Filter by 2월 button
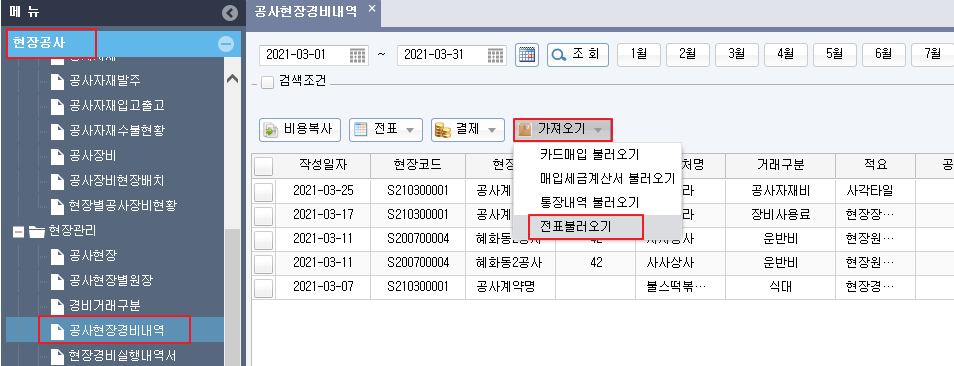Screen dimensions: 954x366 tap(688, 54)
